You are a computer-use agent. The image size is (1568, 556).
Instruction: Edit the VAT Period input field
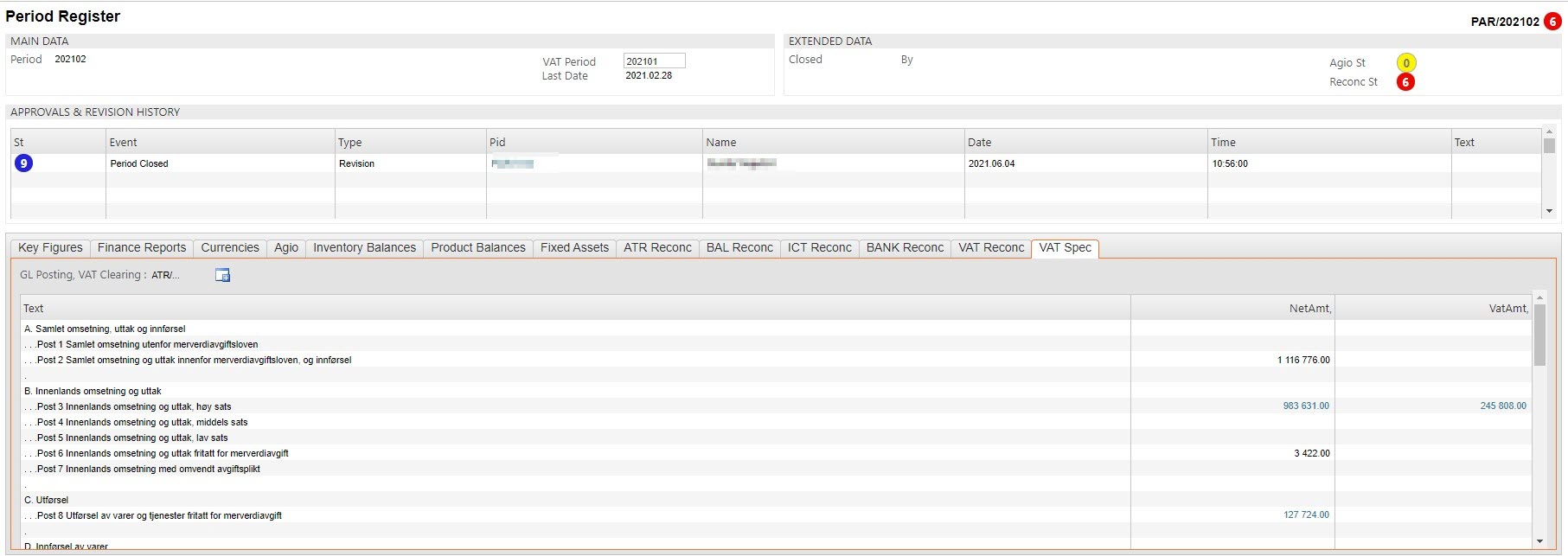point(654,61)
